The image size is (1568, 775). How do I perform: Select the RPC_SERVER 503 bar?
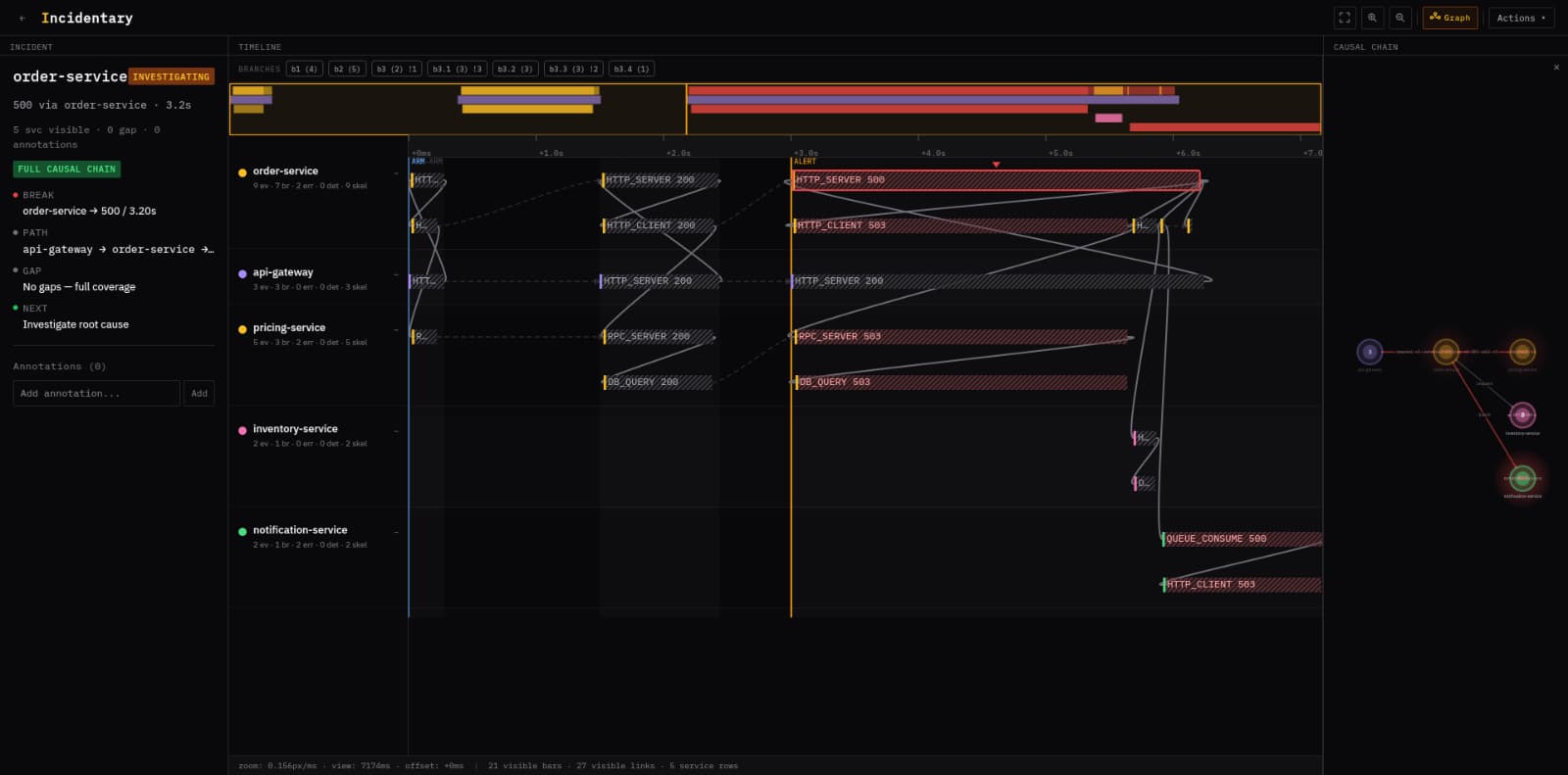959,336
